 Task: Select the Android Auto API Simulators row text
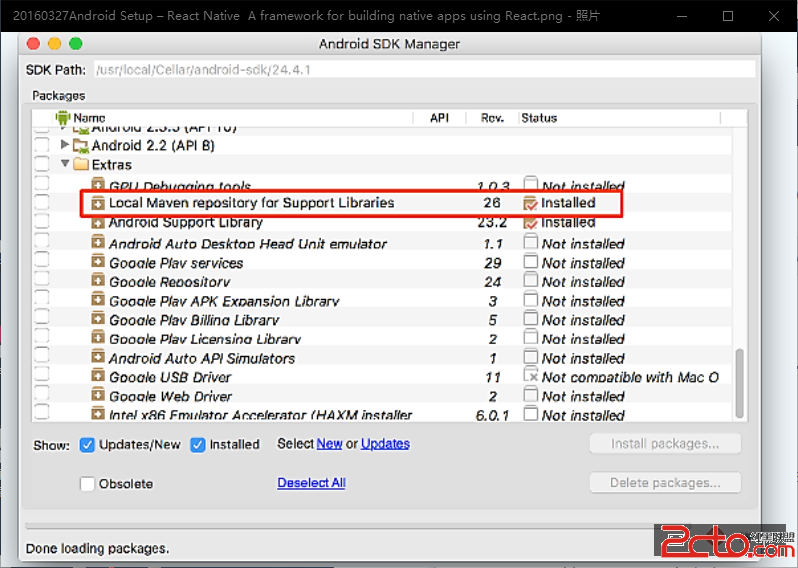202,358
